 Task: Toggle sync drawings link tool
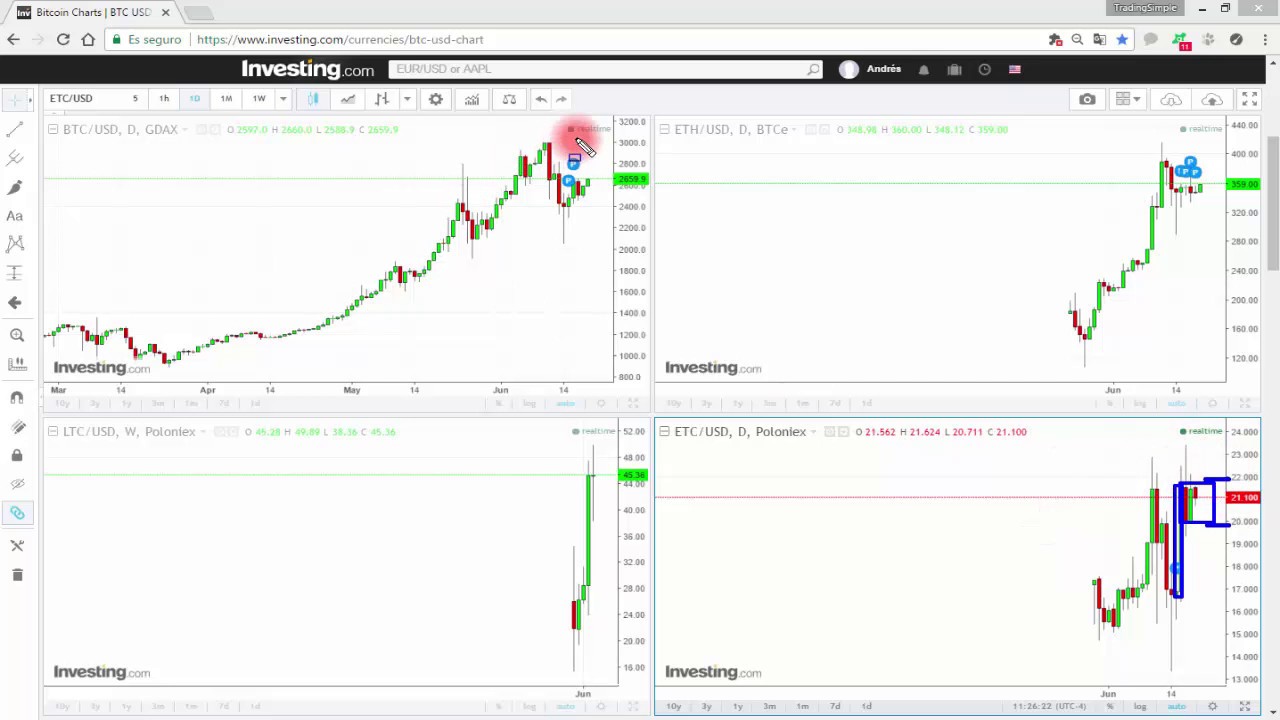coord(16,513)
